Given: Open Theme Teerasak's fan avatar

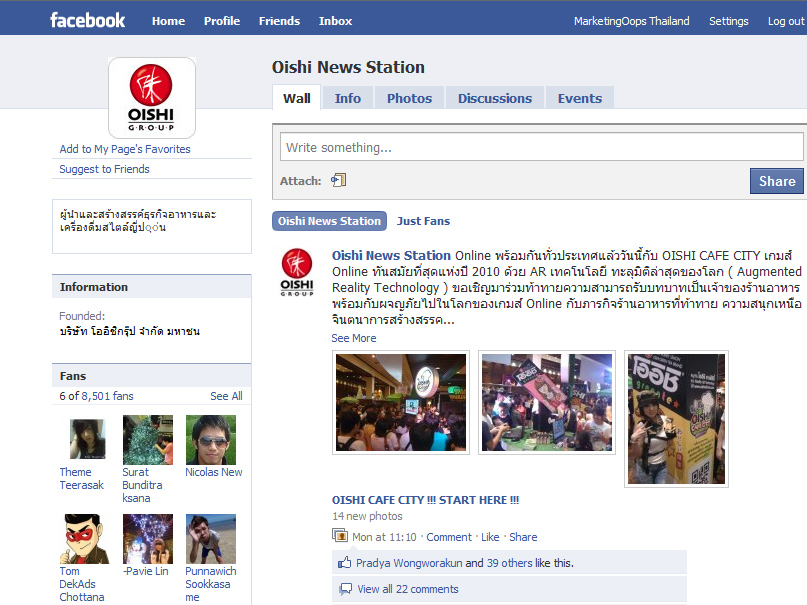Looking at the screenshot, I should click(x=87, y=439).
